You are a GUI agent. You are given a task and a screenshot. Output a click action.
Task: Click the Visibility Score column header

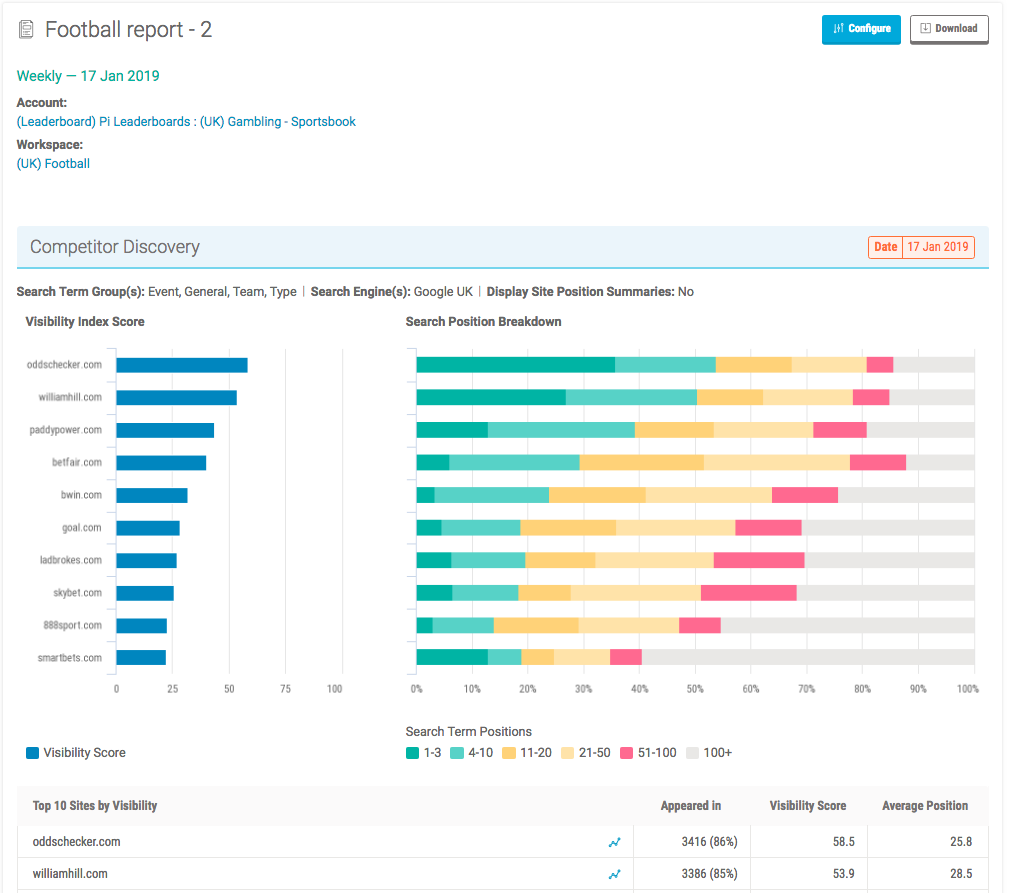808,806
